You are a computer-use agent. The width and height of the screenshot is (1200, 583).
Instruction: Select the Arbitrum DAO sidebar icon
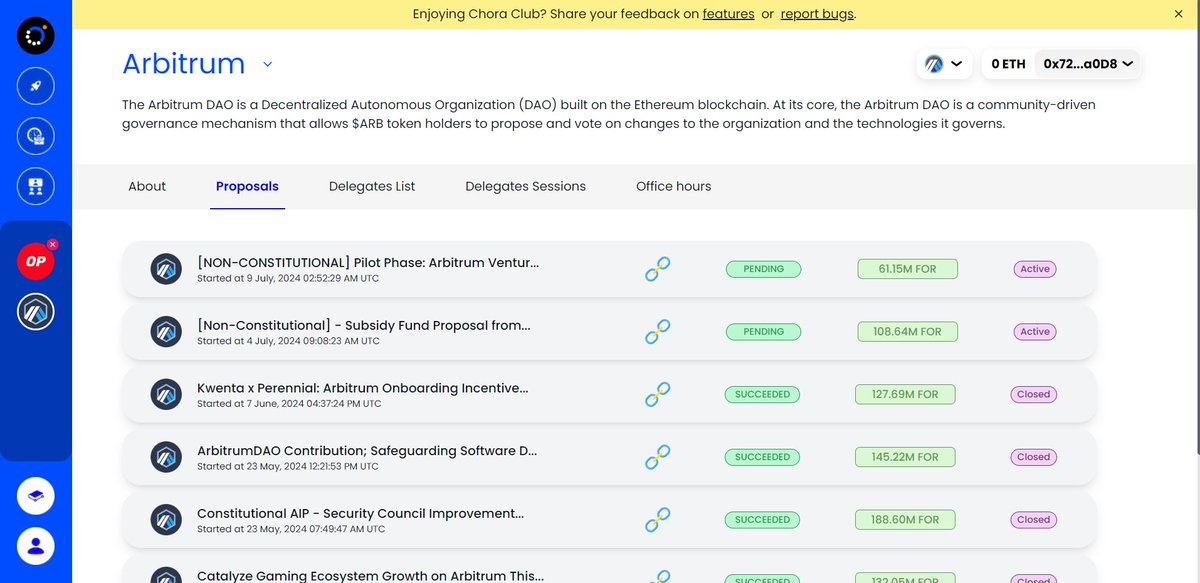pyautogui.click(x=36, y=312)
